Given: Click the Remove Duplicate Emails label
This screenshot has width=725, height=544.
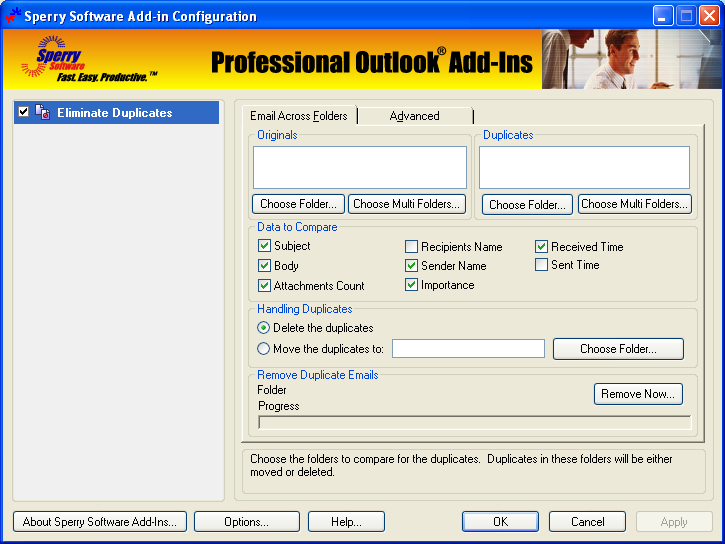Looking at the screenshot, I should point(318,375).
